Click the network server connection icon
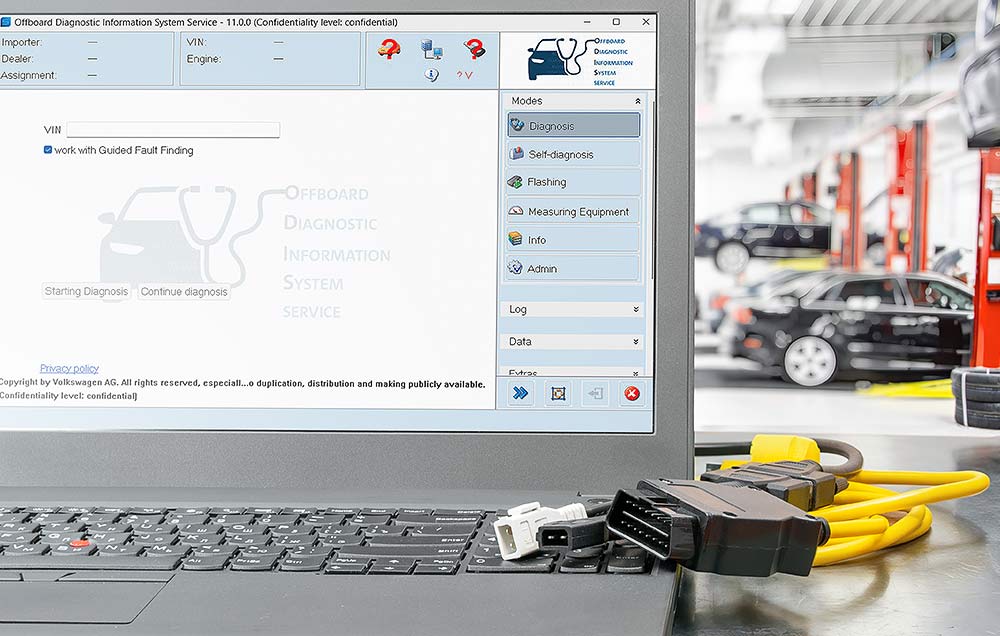 point(431,49)
